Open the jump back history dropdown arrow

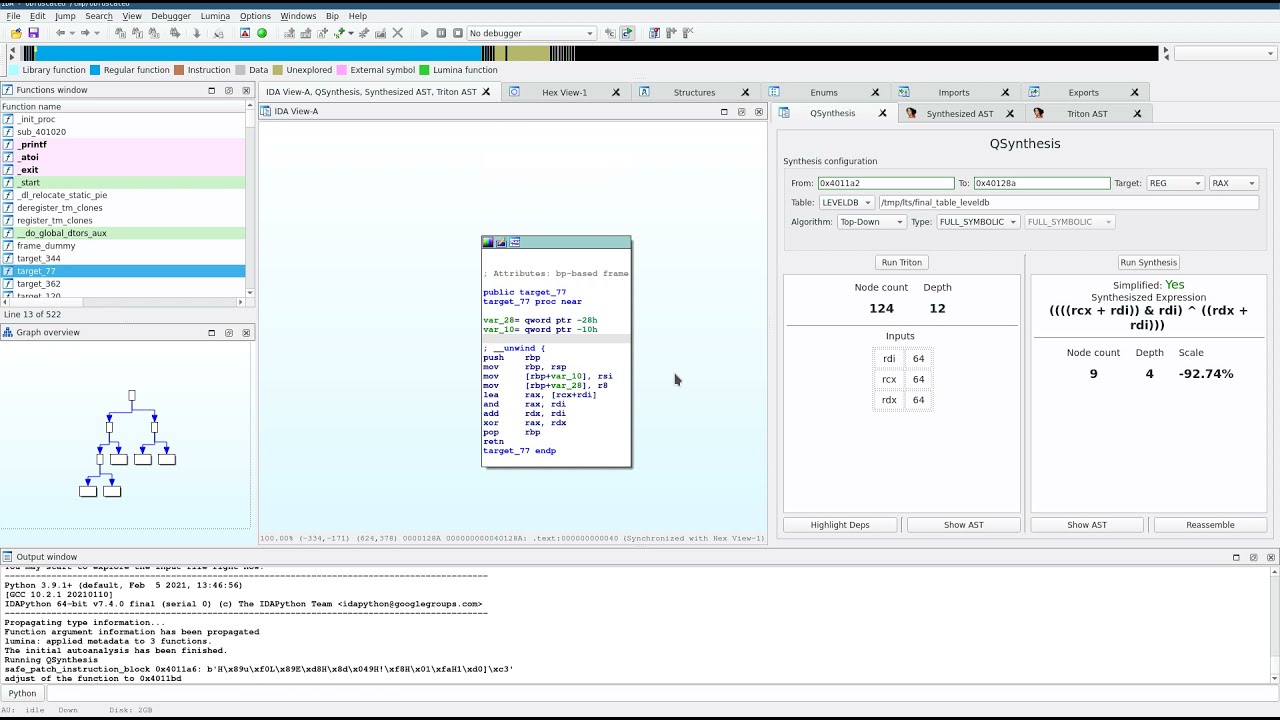click(72, 33)
